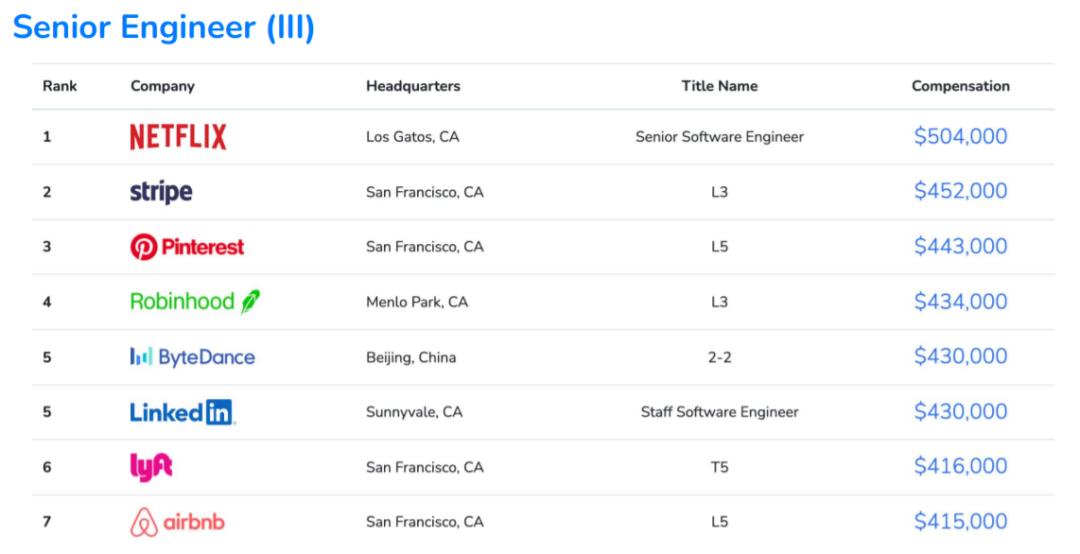The height and width of the screenshot is (554, 1080).
Task: Open the LinkedIn logo
Action: (183, 412)
